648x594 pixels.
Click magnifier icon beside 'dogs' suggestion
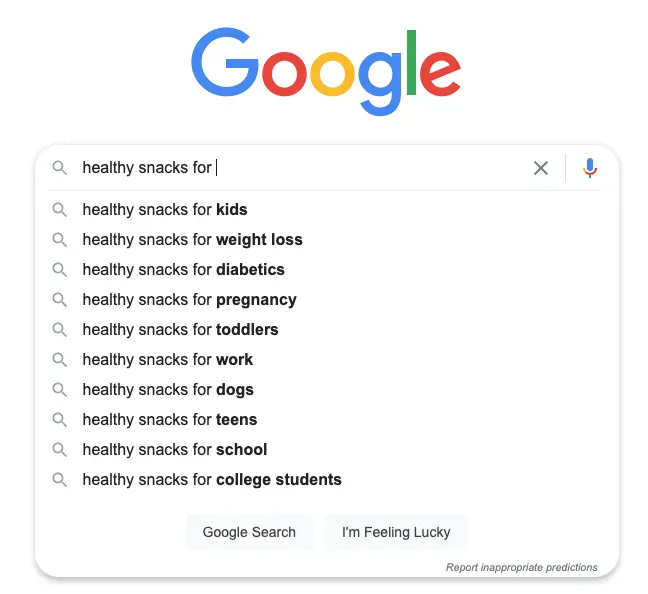click(60, 390)
